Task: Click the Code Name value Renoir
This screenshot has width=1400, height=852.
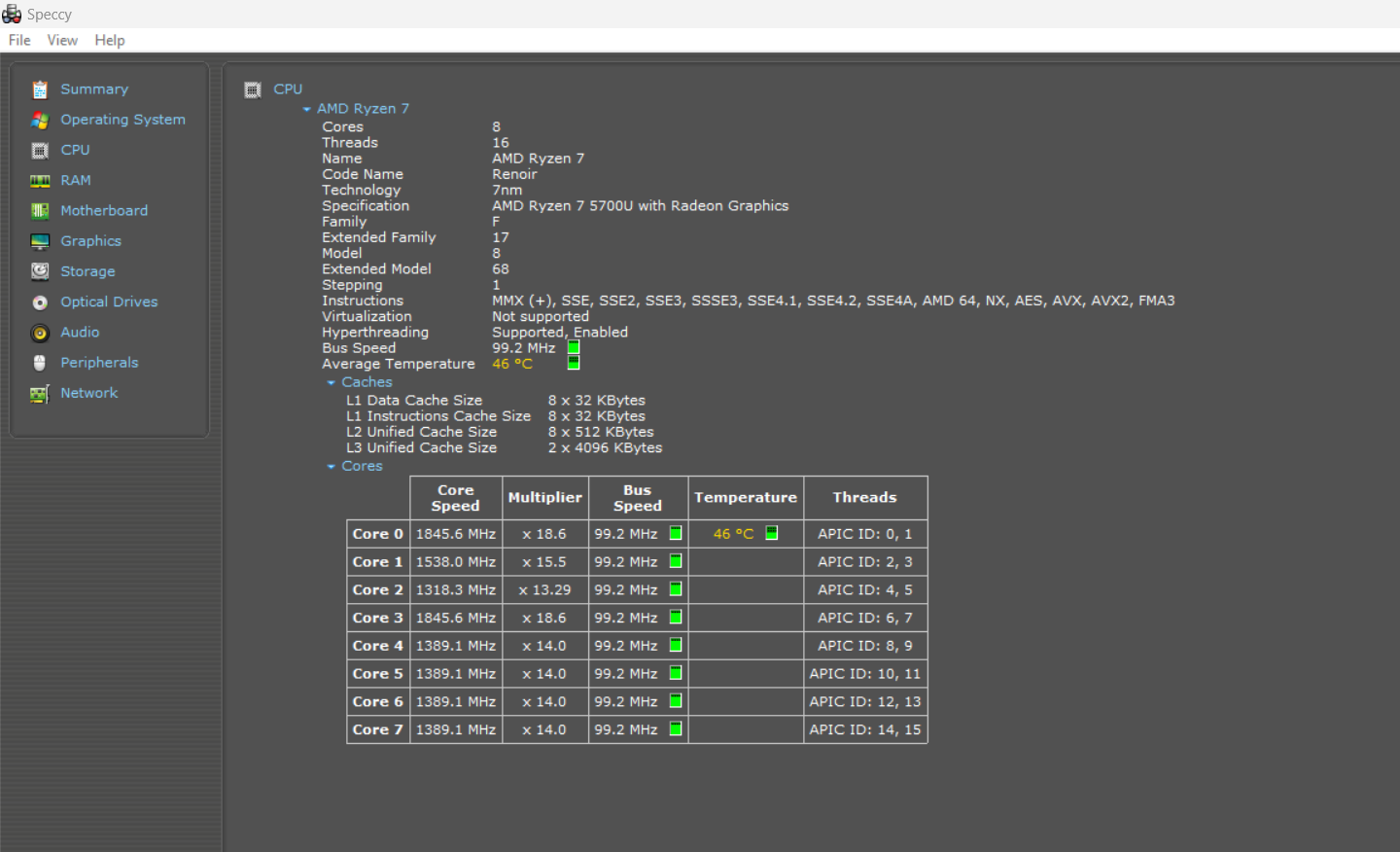Action: pyautogui.click(x=514, y=175)
